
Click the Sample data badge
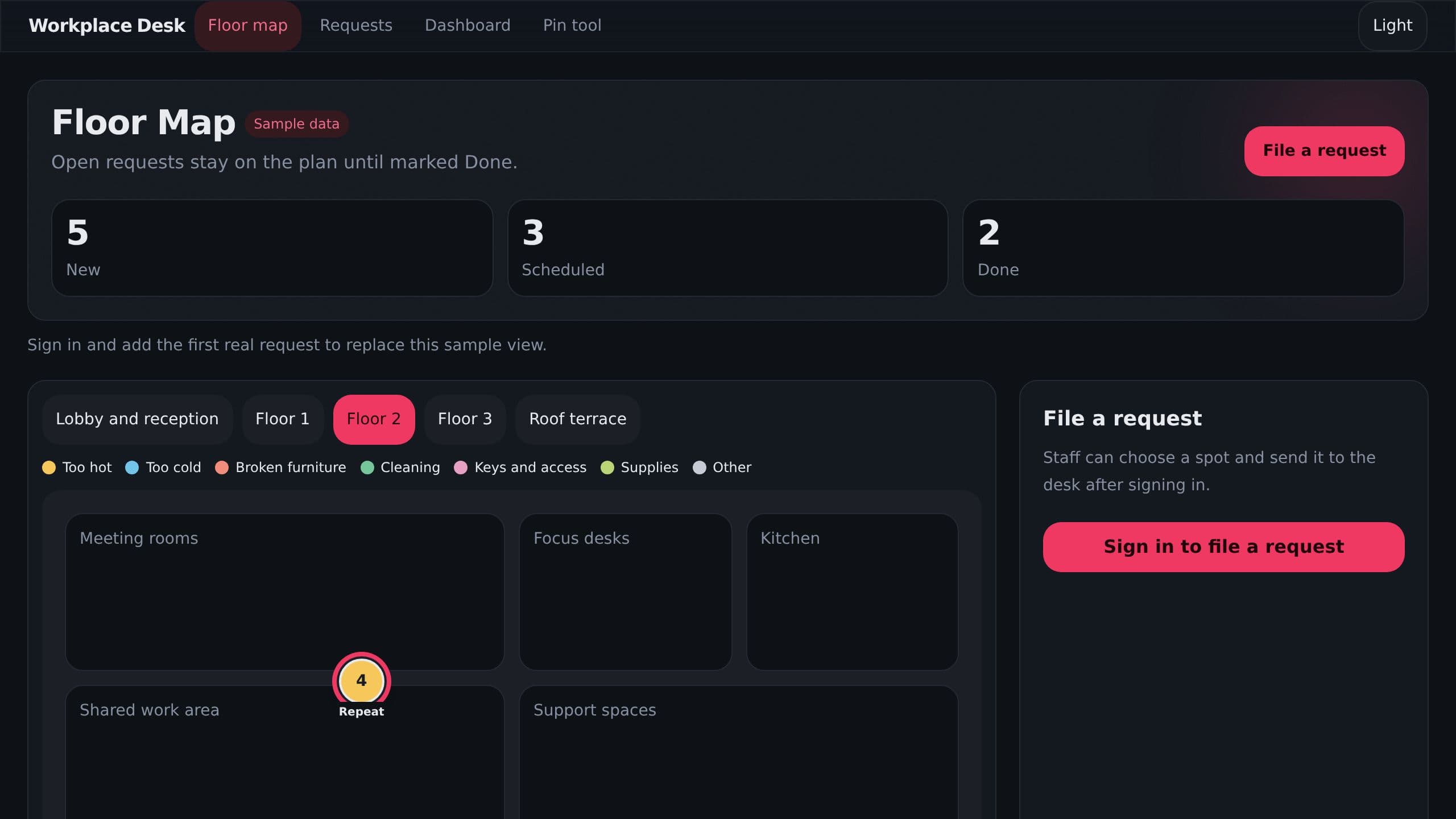coord(296,124)
